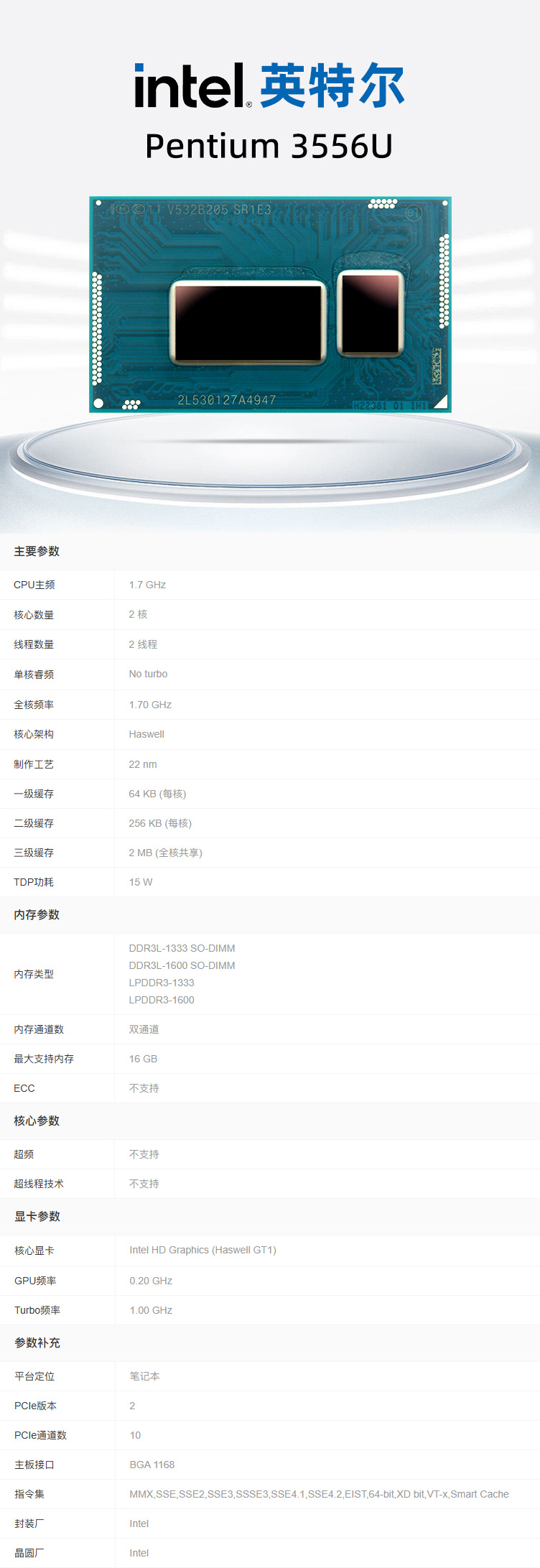
Task: Click the '英特尔' brand text
Action: point(332,85)
